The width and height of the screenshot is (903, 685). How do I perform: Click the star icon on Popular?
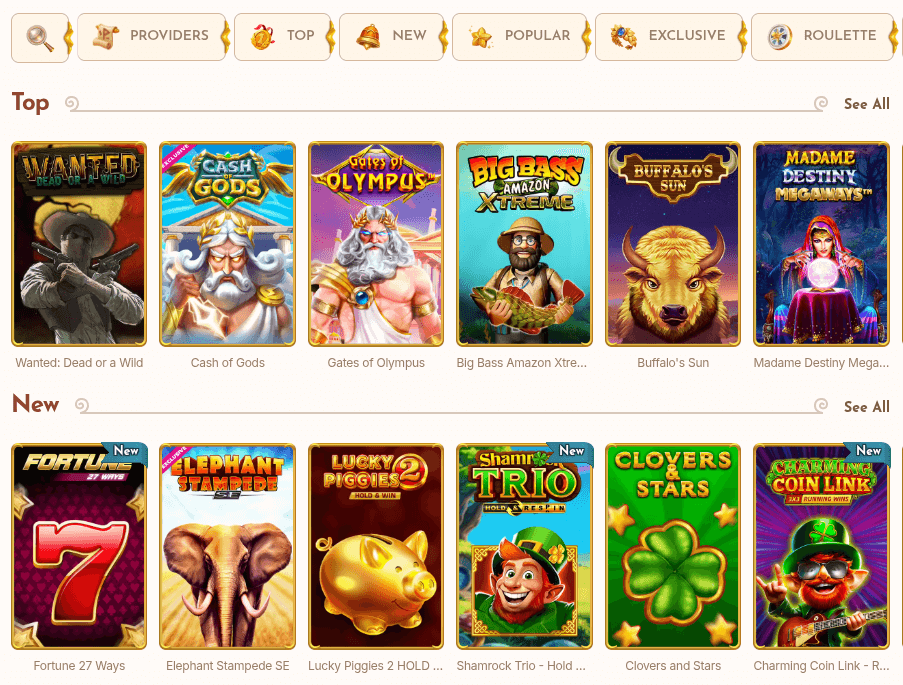481,37
